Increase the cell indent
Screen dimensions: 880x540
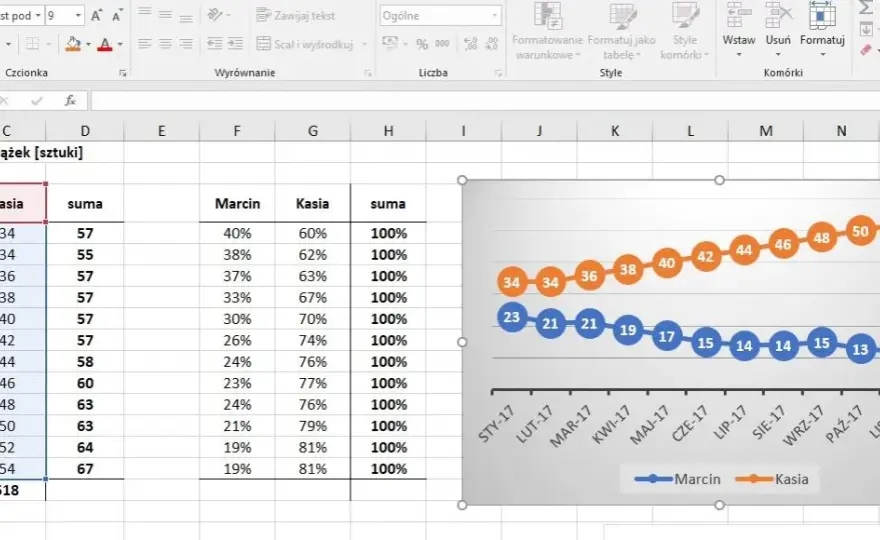pyautogui.click(x=235, y=44)
